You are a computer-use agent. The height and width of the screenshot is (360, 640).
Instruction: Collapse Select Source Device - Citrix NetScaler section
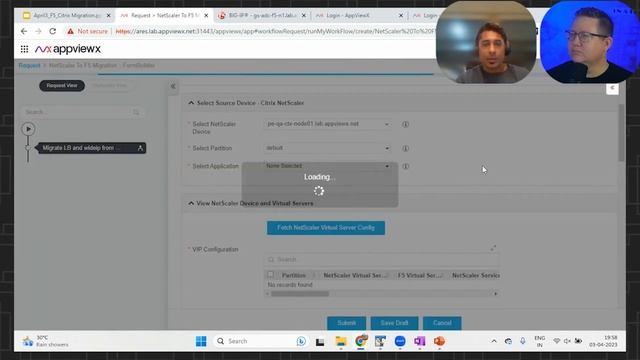tap(191, 103)
